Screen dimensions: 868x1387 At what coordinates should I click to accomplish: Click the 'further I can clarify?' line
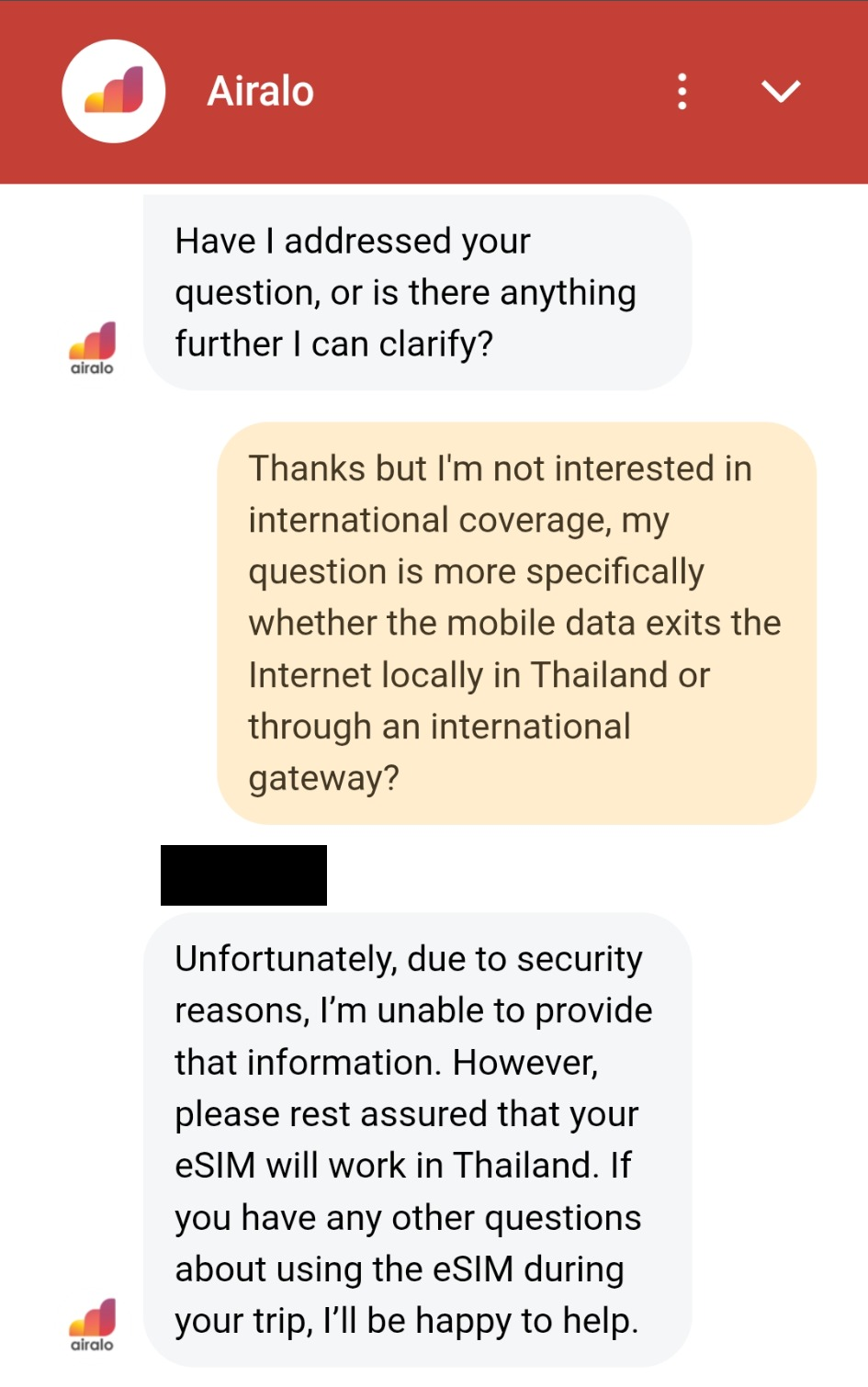pyautogui.click(x=334, y=344)
